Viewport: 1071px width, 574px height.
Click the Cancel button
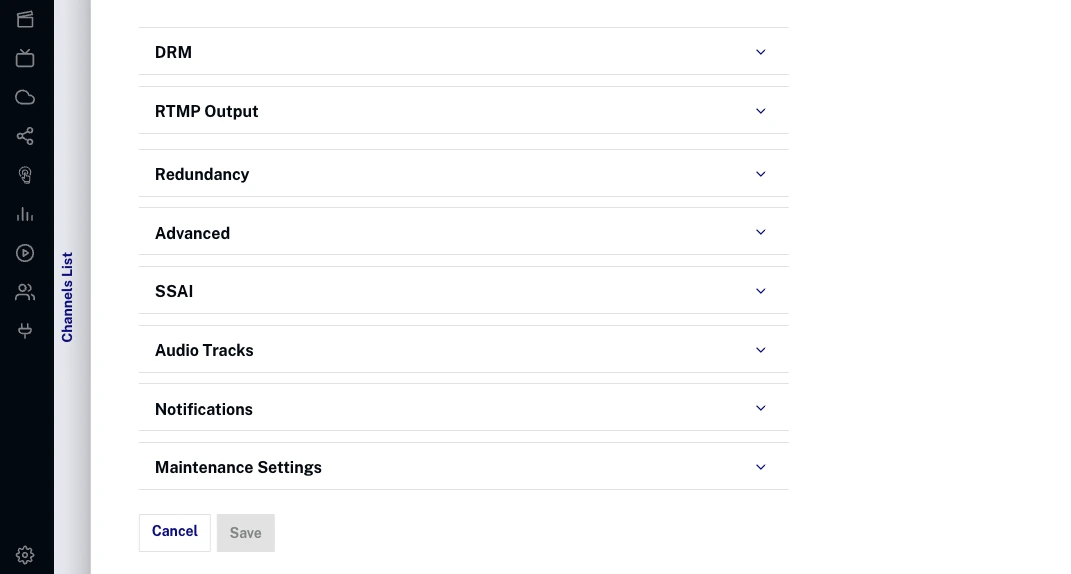175,532
